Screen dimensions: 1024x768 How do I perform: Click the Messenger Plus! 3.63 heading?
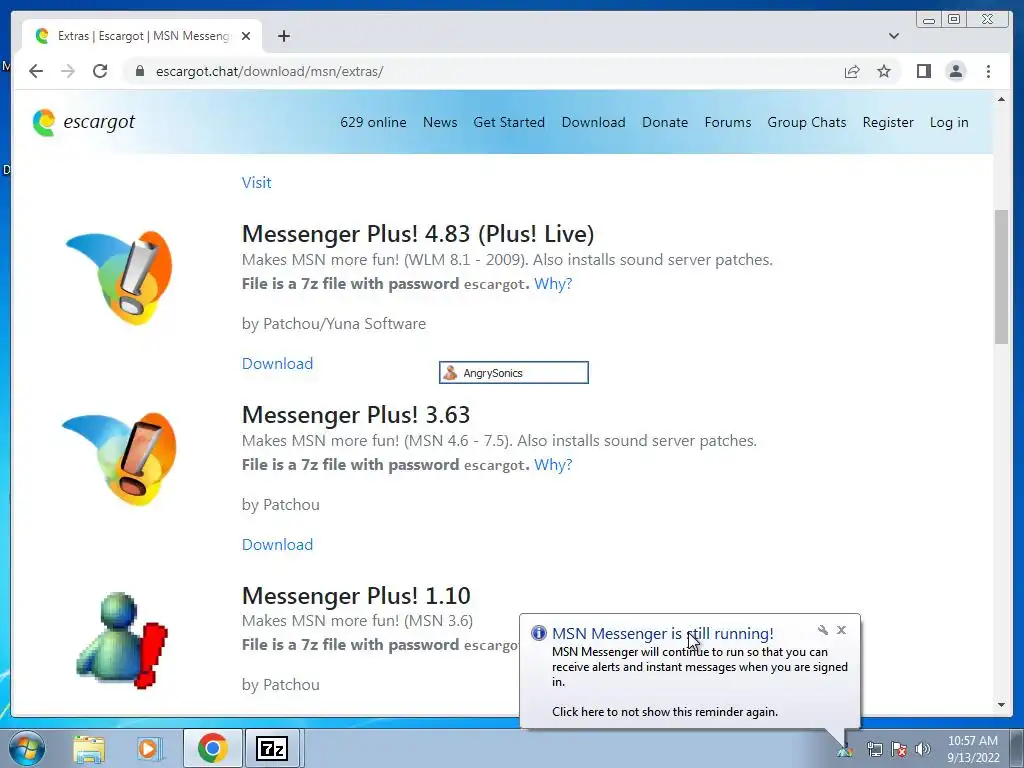coord(355,415)
